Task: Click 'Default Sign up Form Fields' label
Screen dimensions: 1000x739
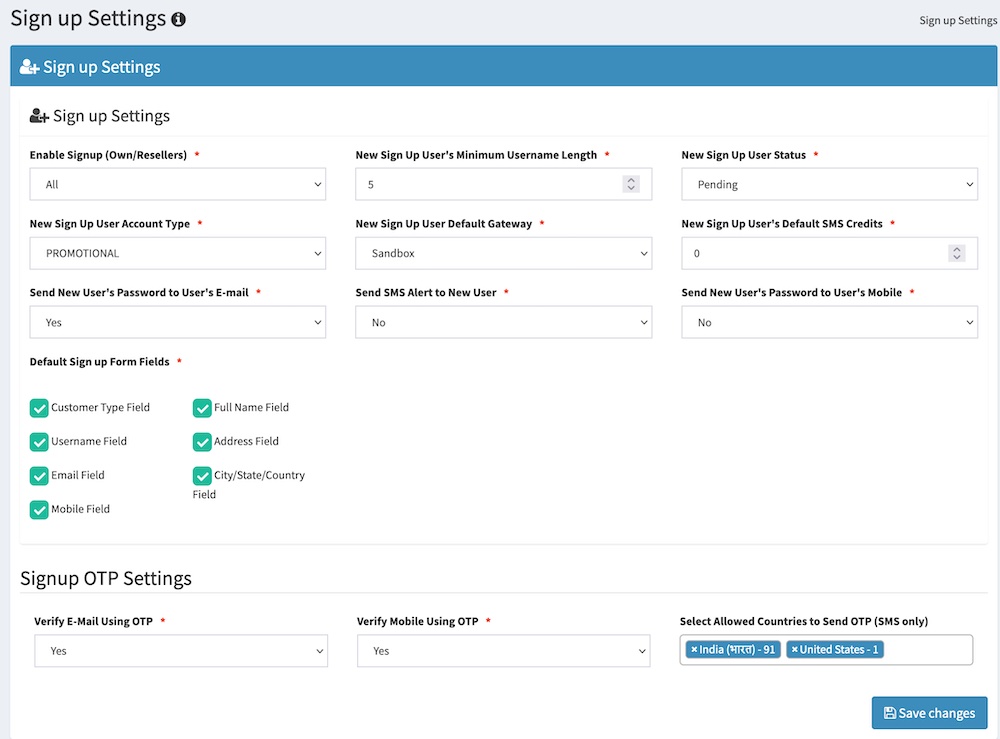Action: click(99, 362)
